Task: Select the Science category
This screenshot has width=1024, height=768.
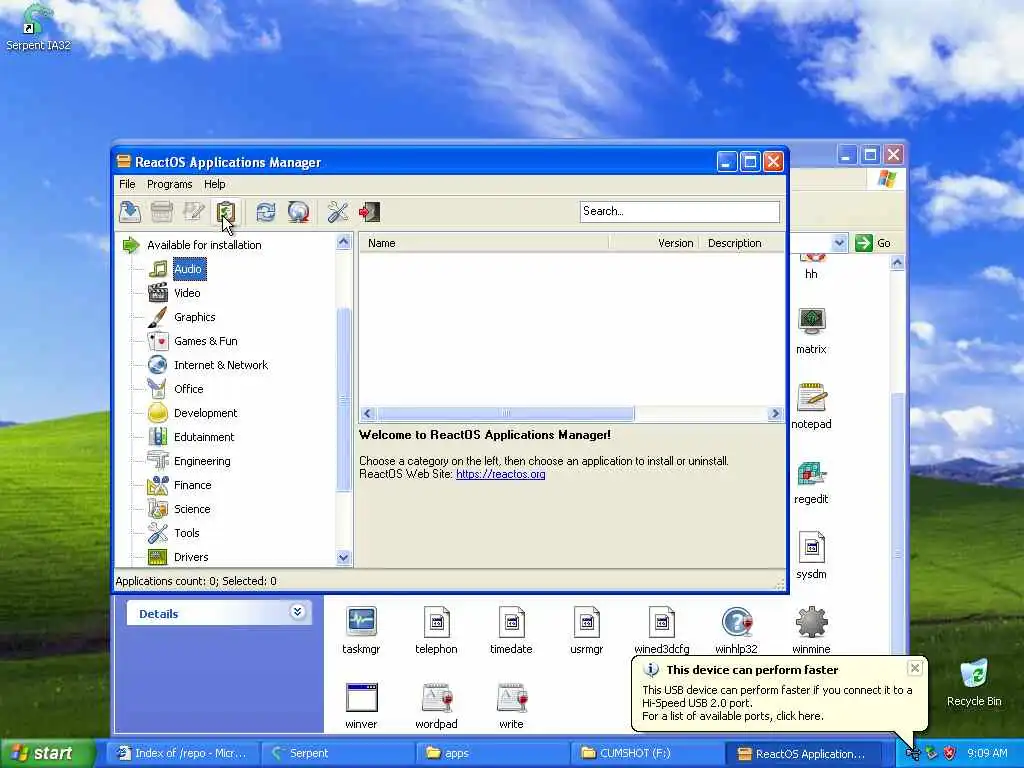Action: [192, 509]
